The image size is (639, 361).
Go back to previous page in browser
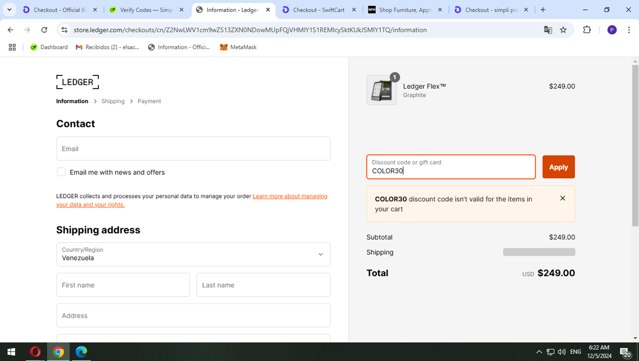point(11,30)
